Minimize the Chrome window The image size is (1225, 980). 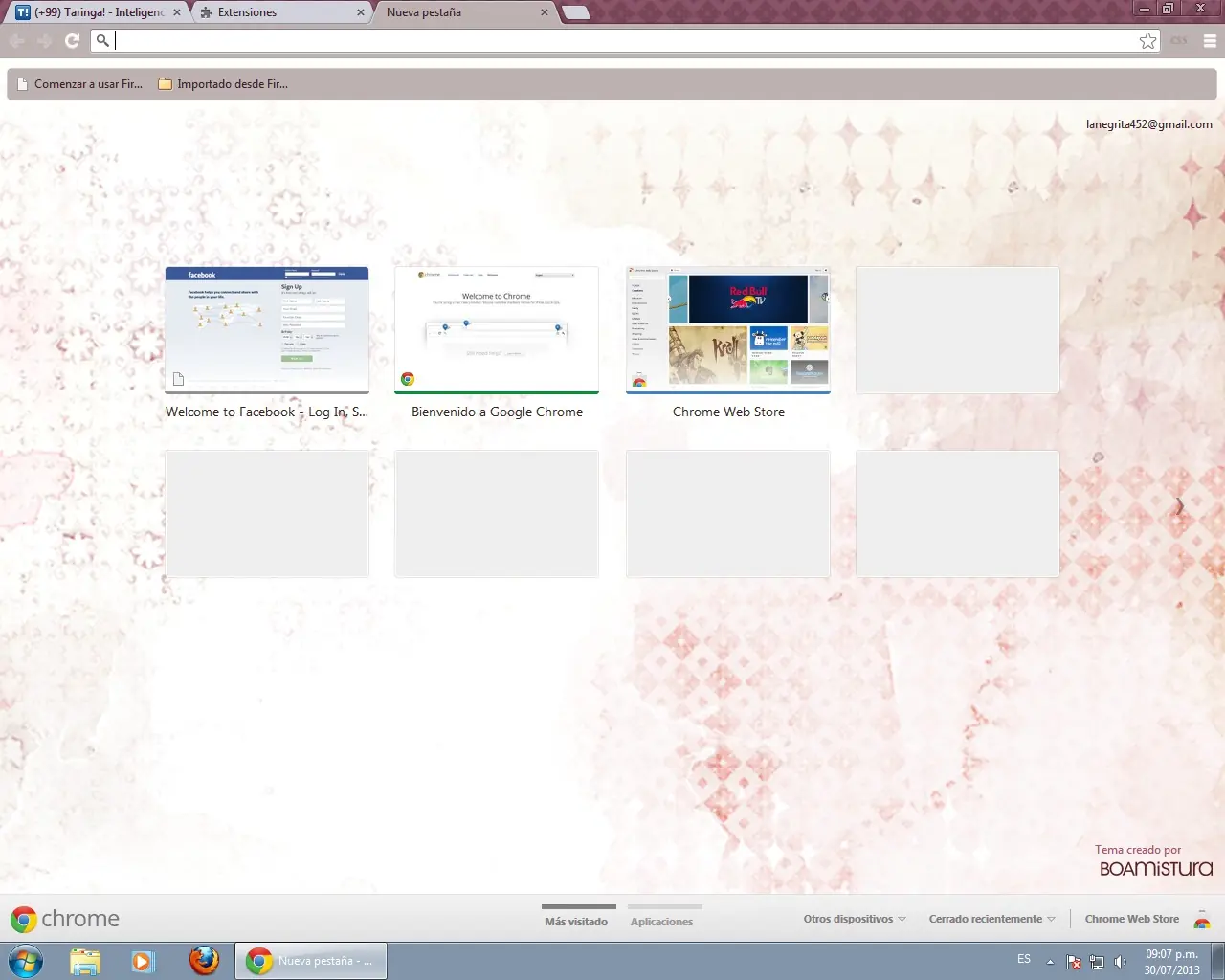coord(1144,9)
